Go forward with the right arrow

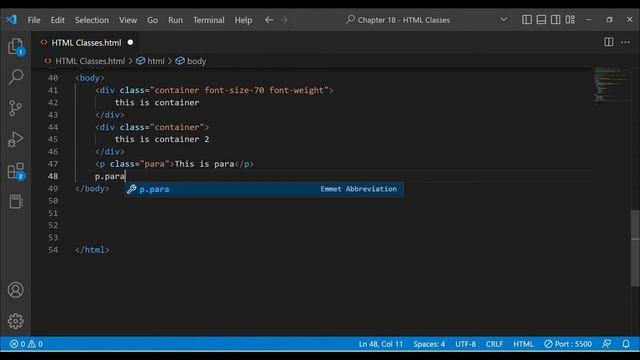click(x=284, y=20)
